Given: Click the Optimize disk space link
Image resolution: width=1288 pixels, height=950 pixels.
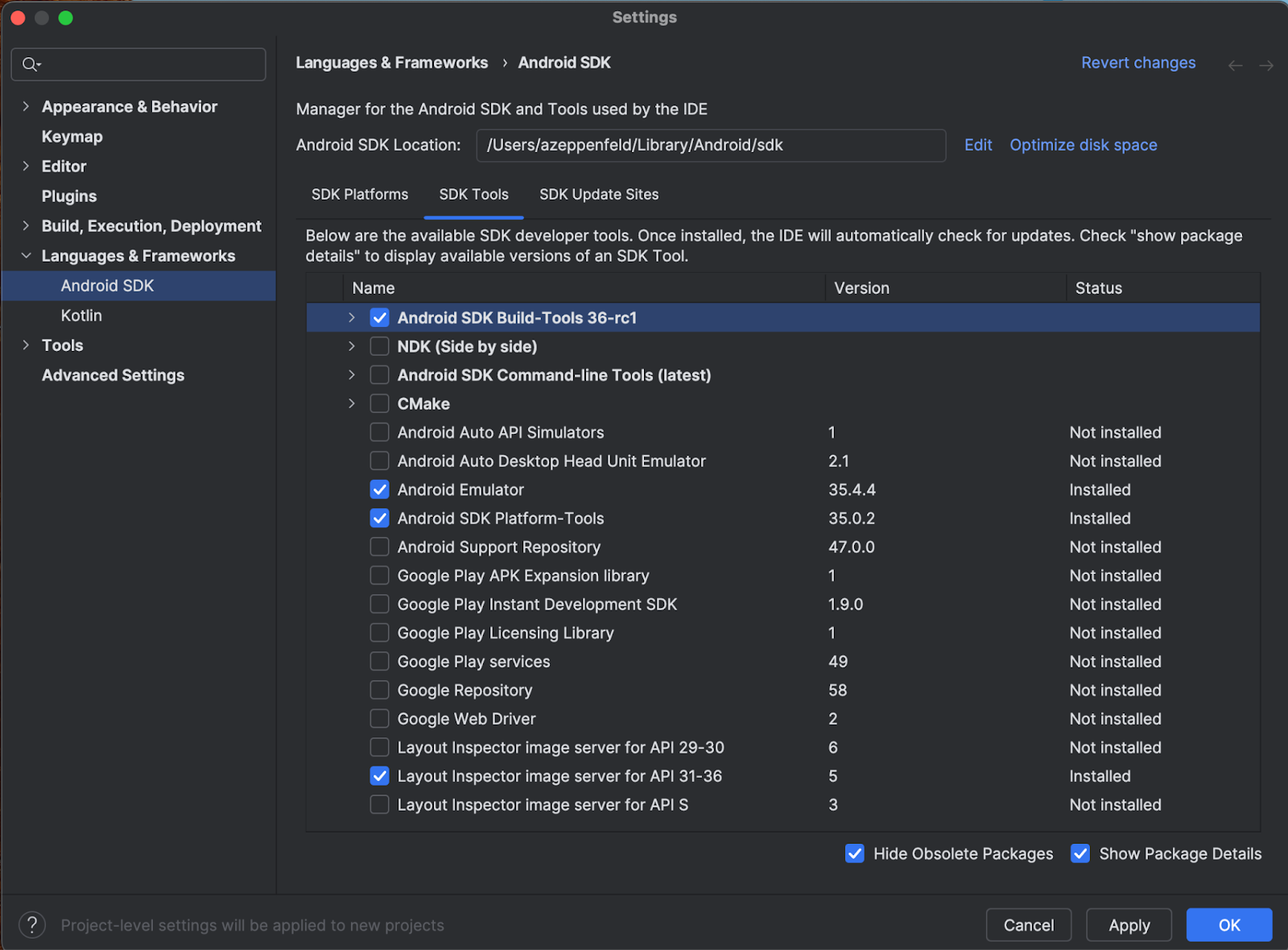Looking at the screenshot, I should click(x=1083, y=145).
